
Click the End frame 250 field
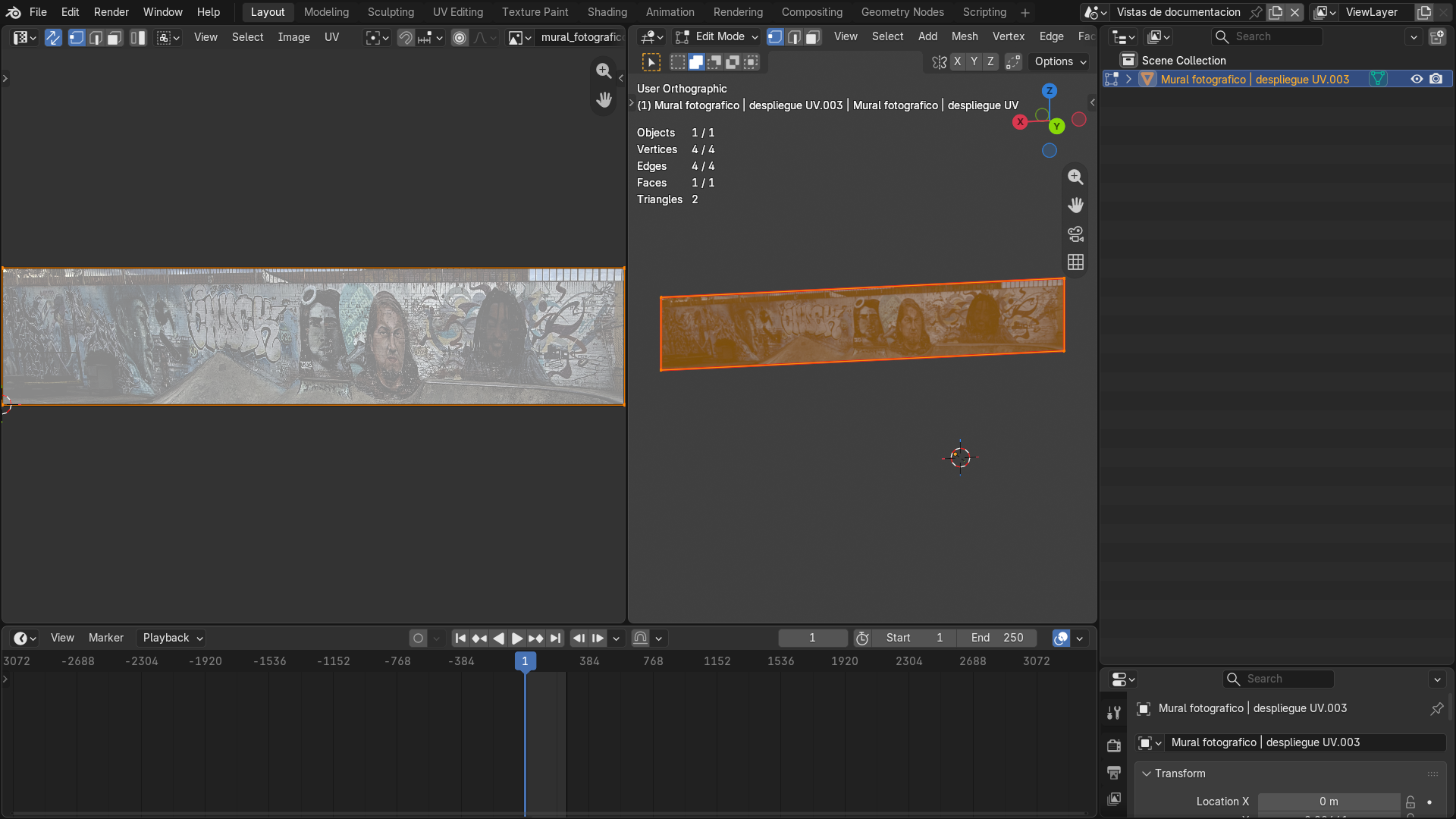pos(996,638)
